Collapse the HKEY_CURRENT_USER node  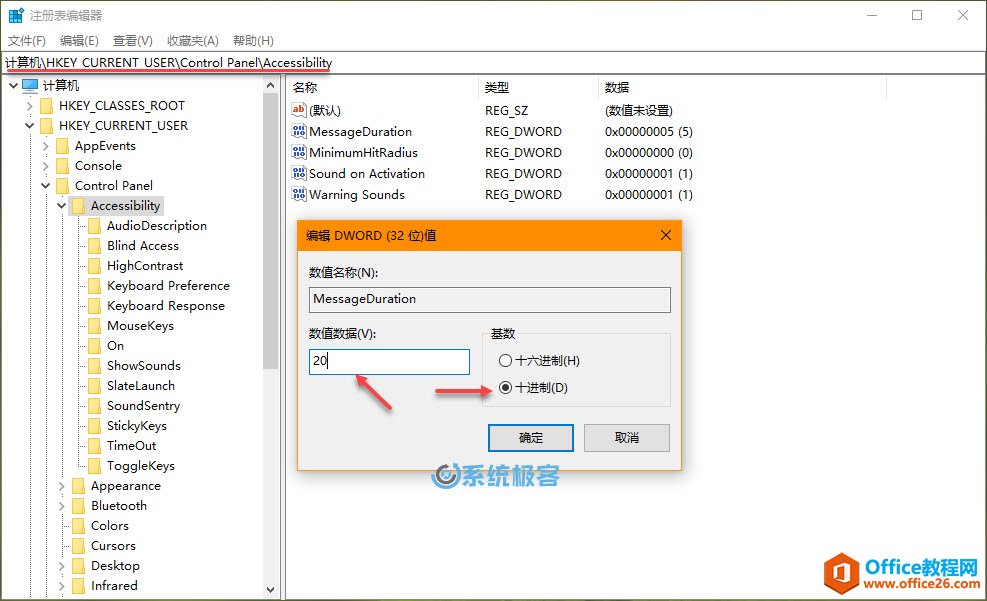(30, 126)
